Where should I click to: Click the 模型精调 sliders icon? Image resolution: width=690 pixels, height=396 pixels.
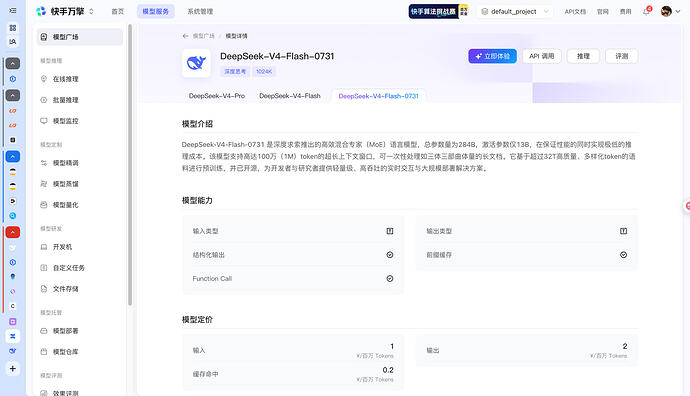[x=44, y=163]
